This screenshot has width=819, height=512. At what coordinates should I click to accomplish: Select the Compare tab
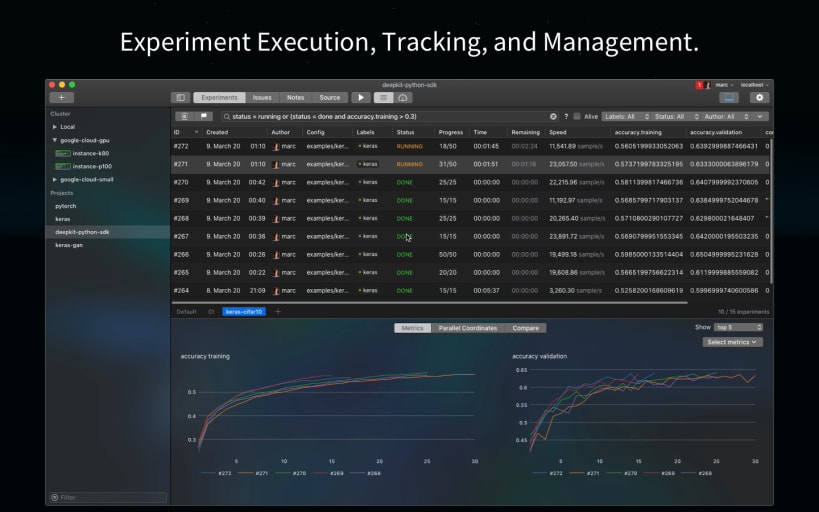point(525,328)
